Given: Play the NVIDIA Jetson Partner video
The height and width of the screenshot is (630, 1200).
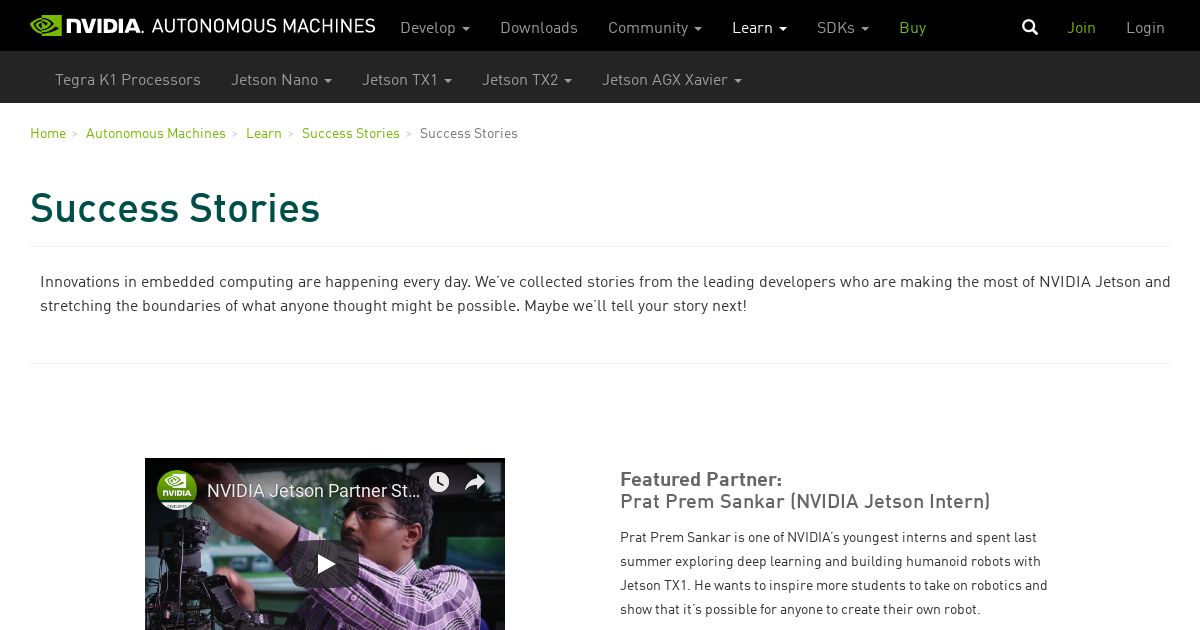Looking at the screenshot, I should (325, 564).
